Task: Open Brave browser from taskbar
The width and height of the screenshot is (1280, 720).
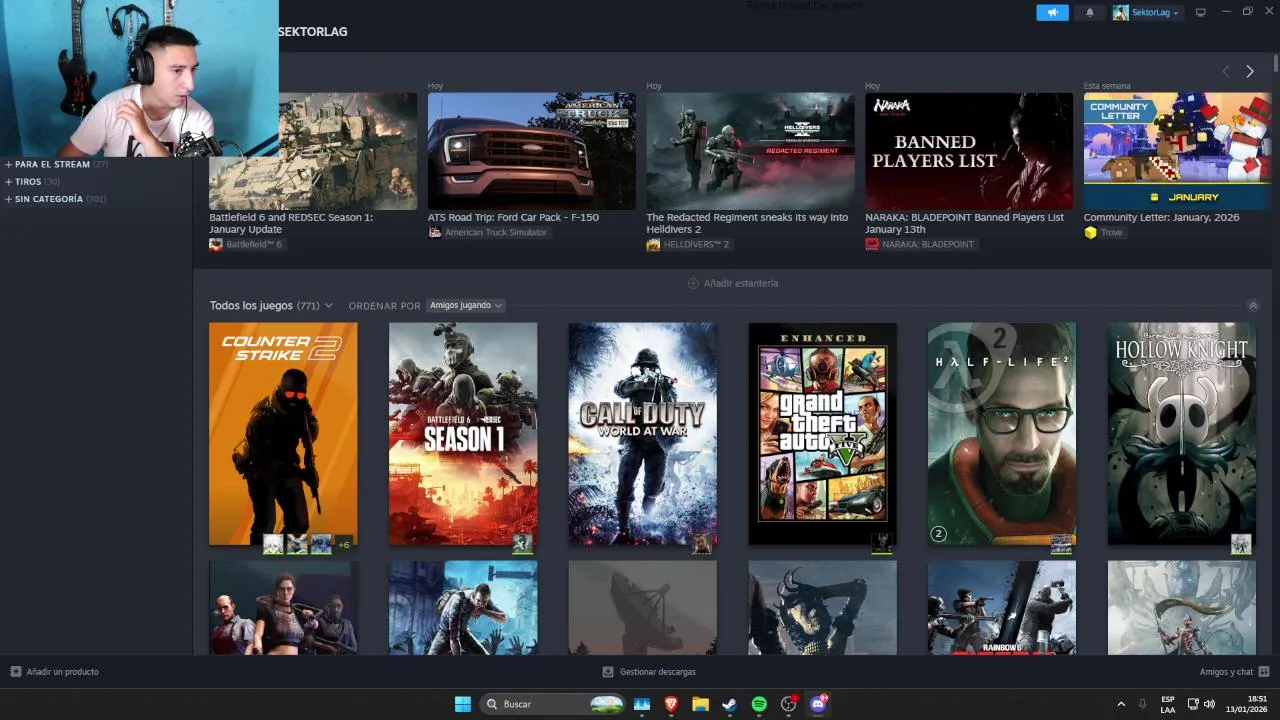Action: tap(671, 704)
